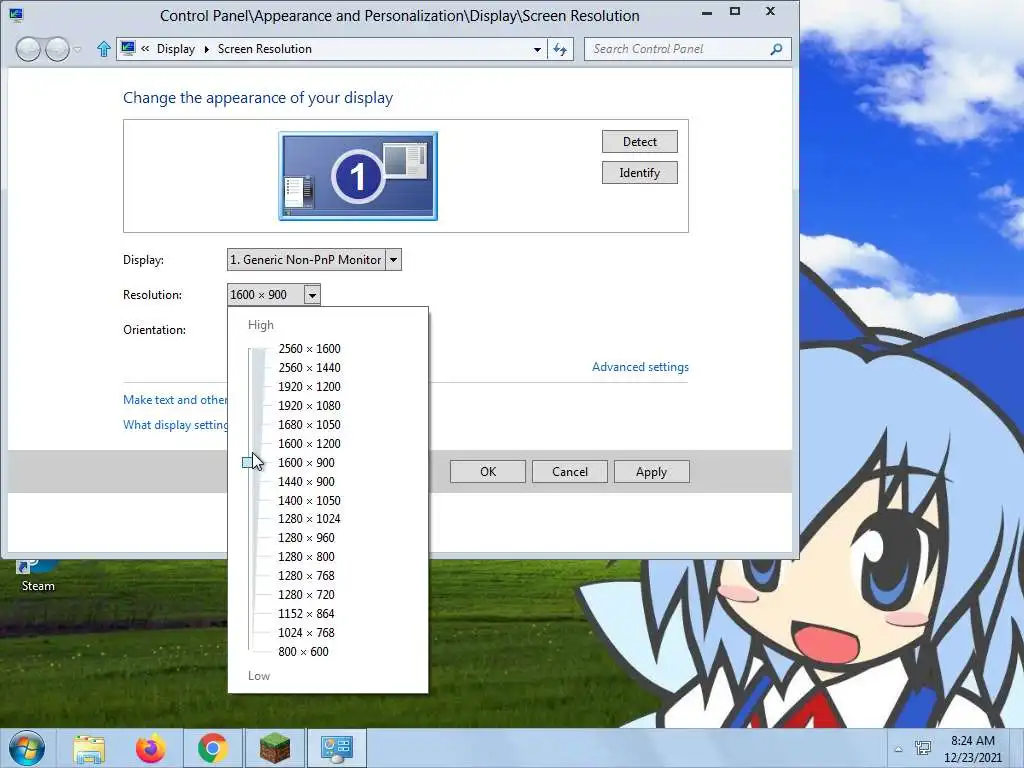Select 1152 × 864 resolution
Screen dimensions: 1024x768
click(x=306, y=613)
